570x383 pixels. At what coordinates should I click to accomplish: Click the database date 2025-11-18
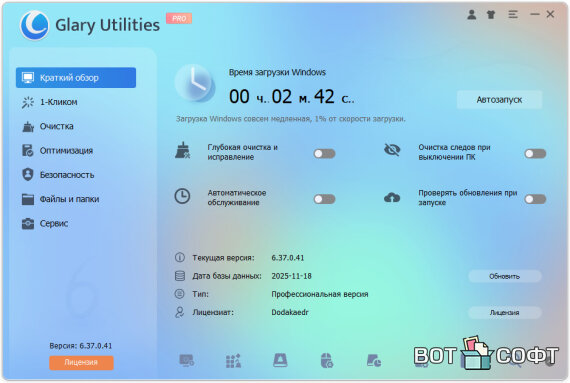click(x=292, y=276)
